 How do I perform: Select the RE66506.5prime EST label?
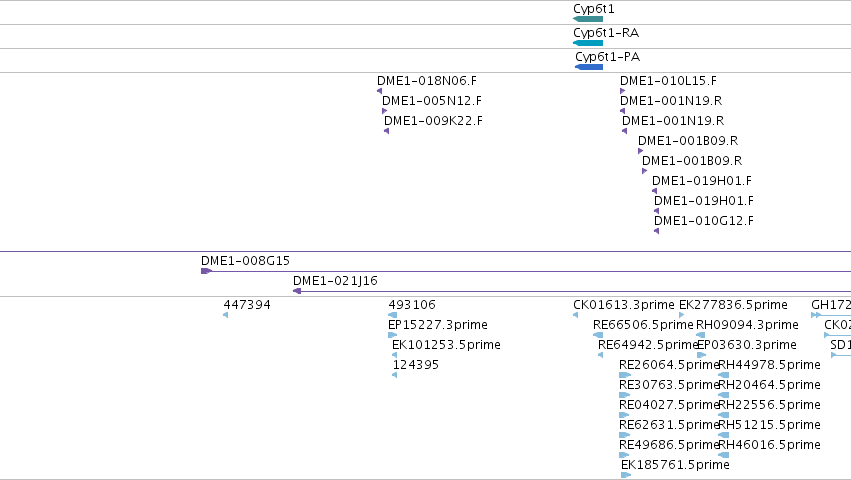tap(643, 325)
